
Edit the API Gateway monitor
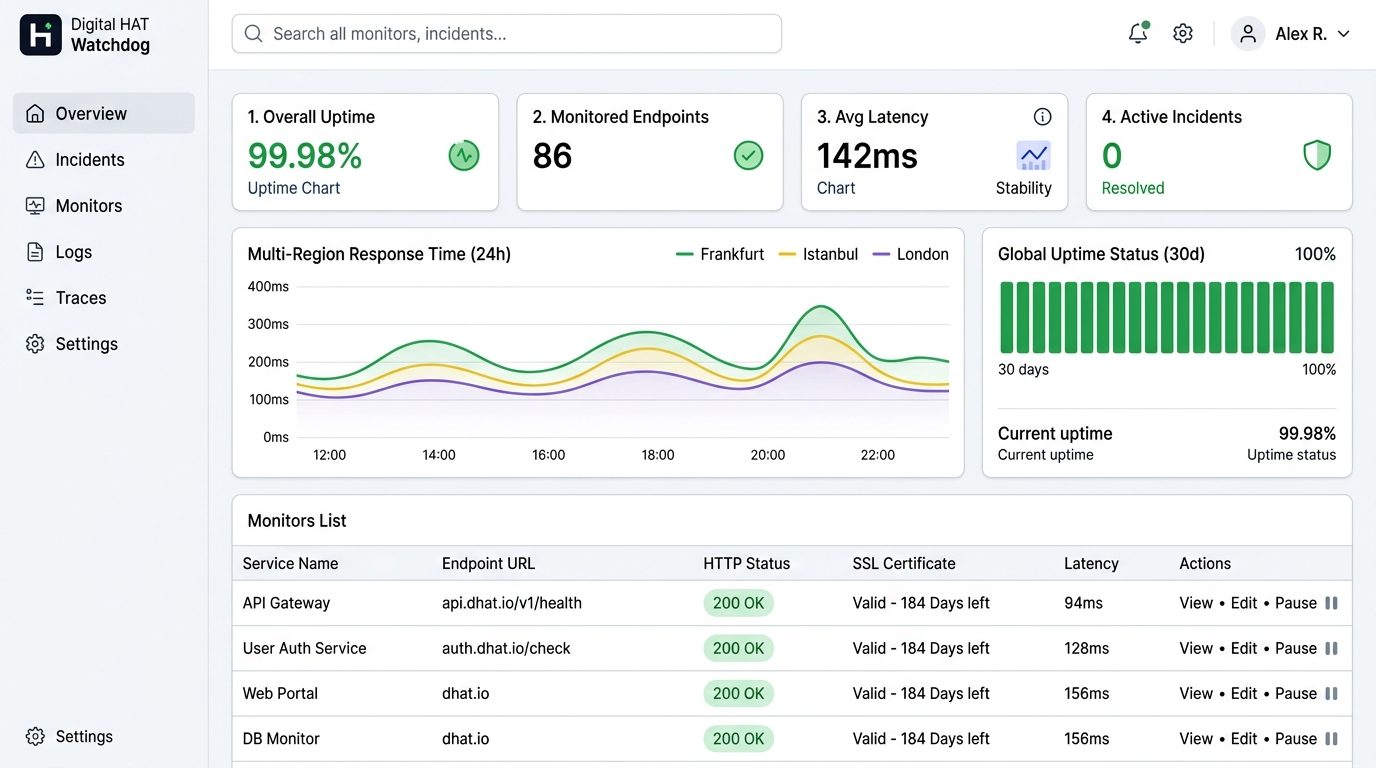(x=1244, y=603)
